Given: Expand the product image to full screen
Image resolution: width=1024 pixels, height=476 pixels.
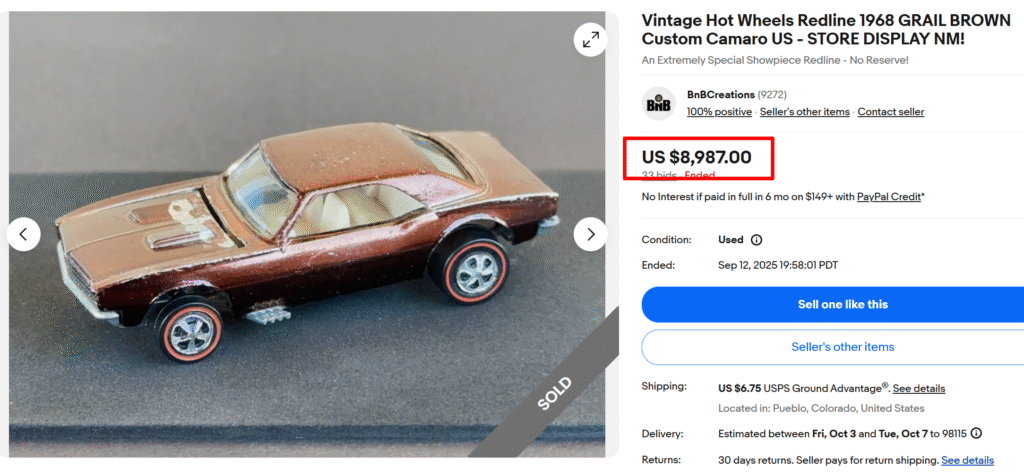Looking at the screenshot, I should pos(590,39).
